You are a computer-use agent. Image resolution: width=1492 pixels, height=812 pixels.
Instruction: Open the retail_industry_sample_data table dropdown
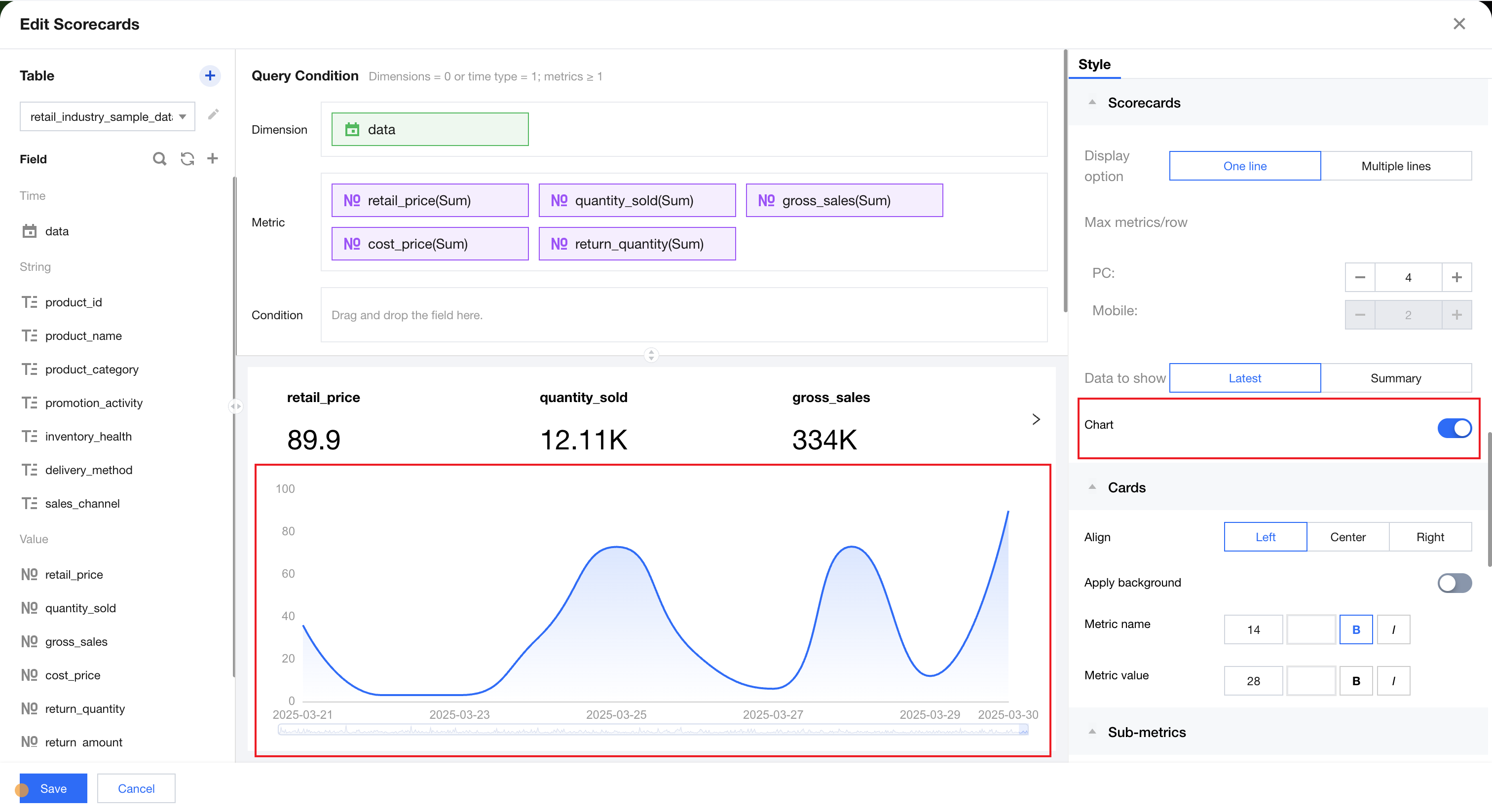tap(108, 117)
